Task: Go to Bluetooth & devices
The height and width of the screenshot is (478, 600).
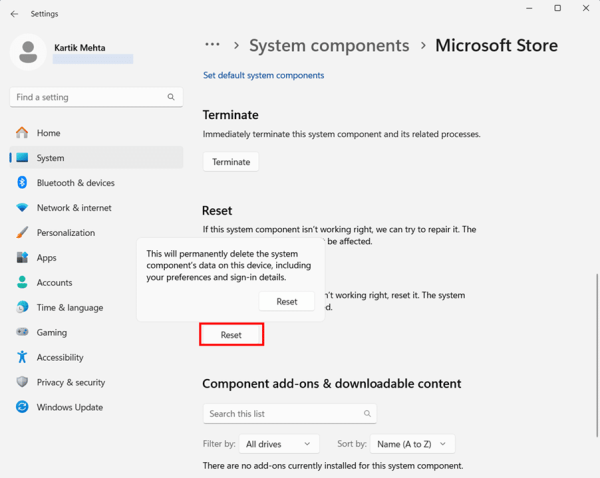Action: coord(96,183)
